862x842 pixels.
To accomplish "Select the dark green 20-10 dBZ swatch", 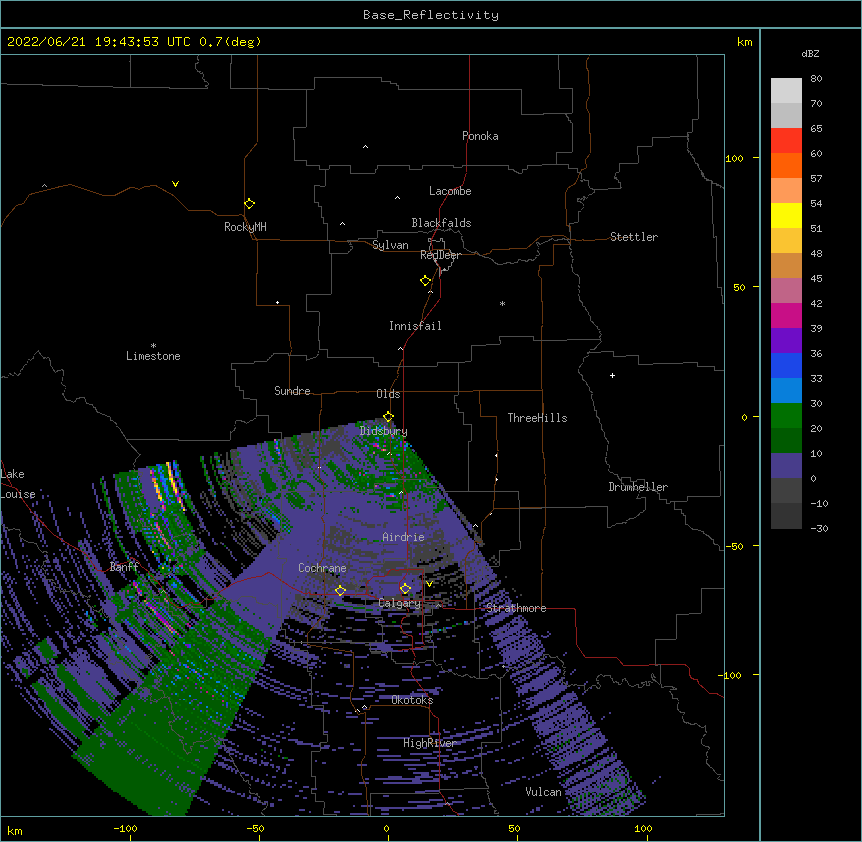I will (x=786, y=441).
